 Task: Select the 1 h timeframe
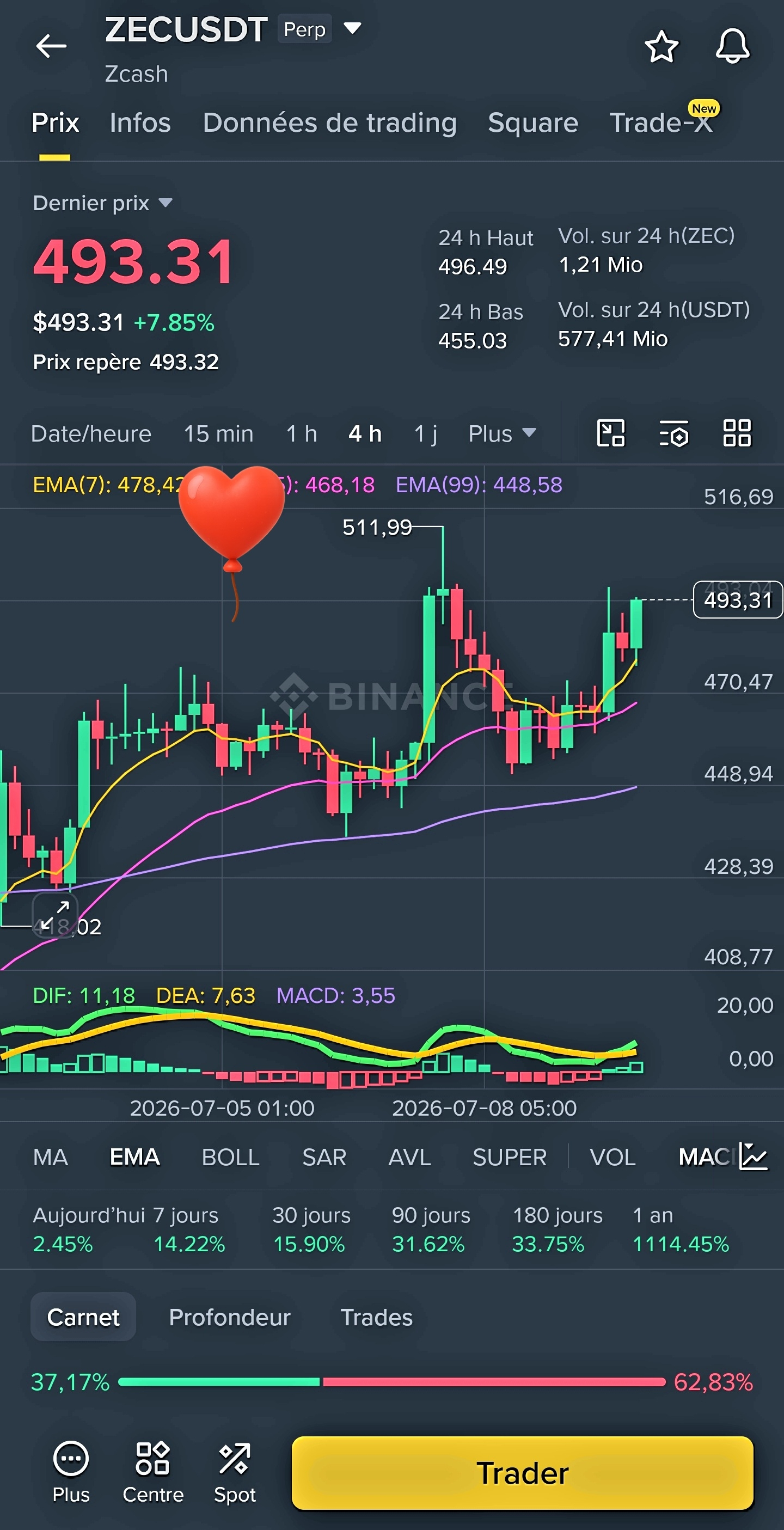pos(301,433)
